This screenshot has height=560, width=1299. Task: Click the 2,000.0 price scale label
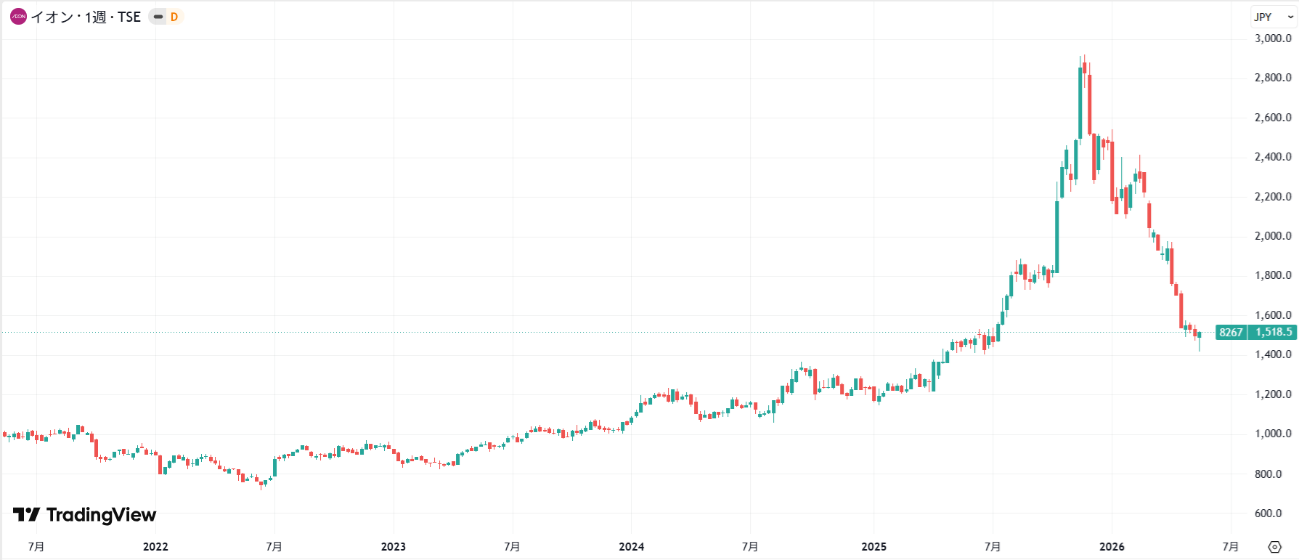[x=1274, y=236]
